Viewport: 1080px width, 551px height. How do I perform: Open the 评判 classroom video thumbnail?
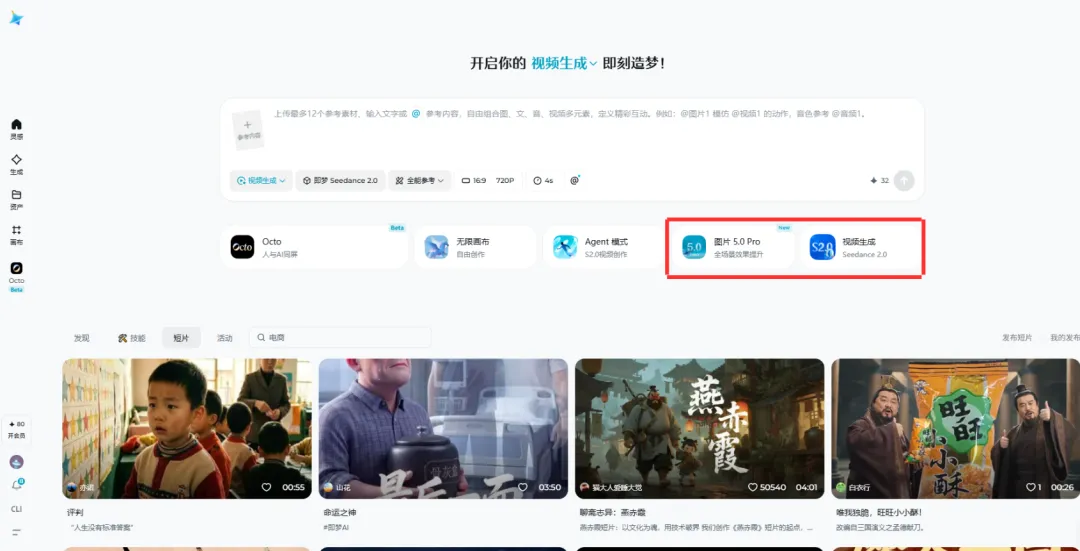click(x=187, y=428)
